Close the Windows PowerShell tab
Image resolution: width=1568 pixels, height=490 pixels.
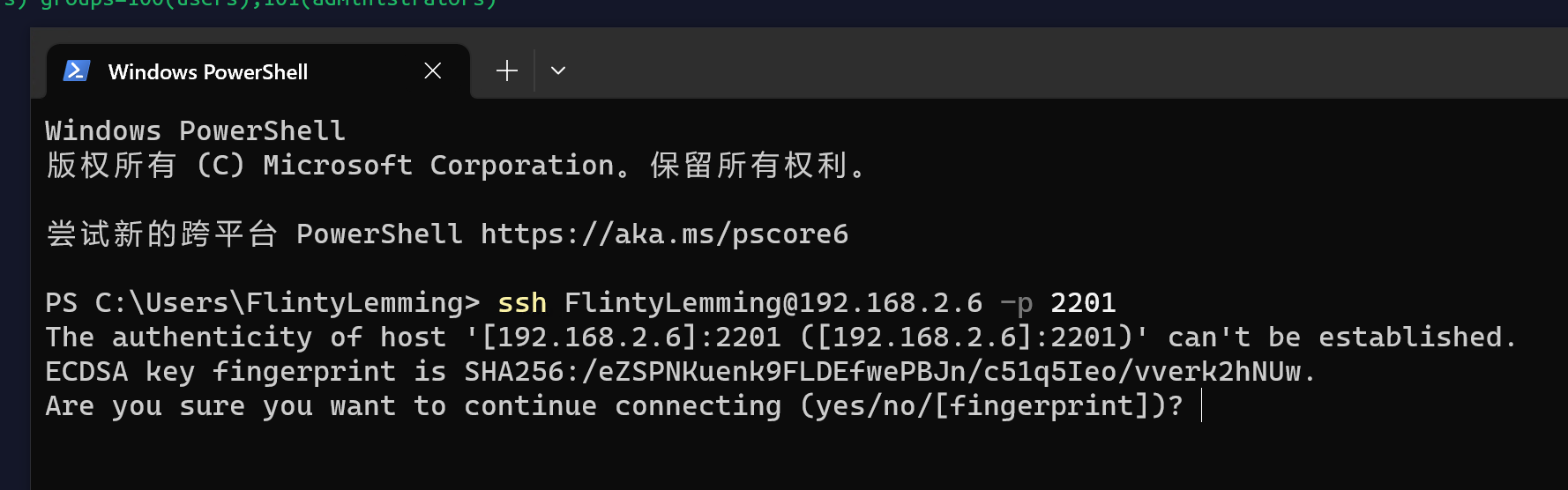click(432, 71)
